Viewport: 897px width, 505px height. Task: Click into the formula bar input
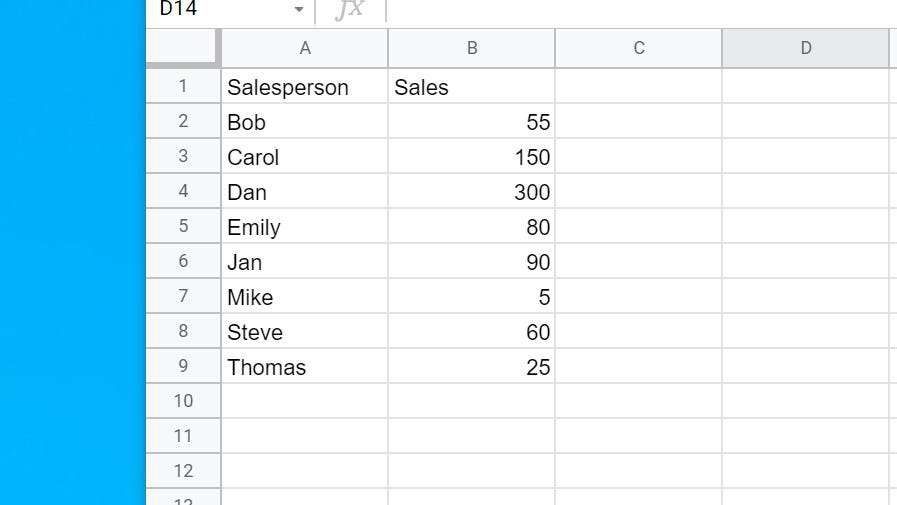coord(640,10)
